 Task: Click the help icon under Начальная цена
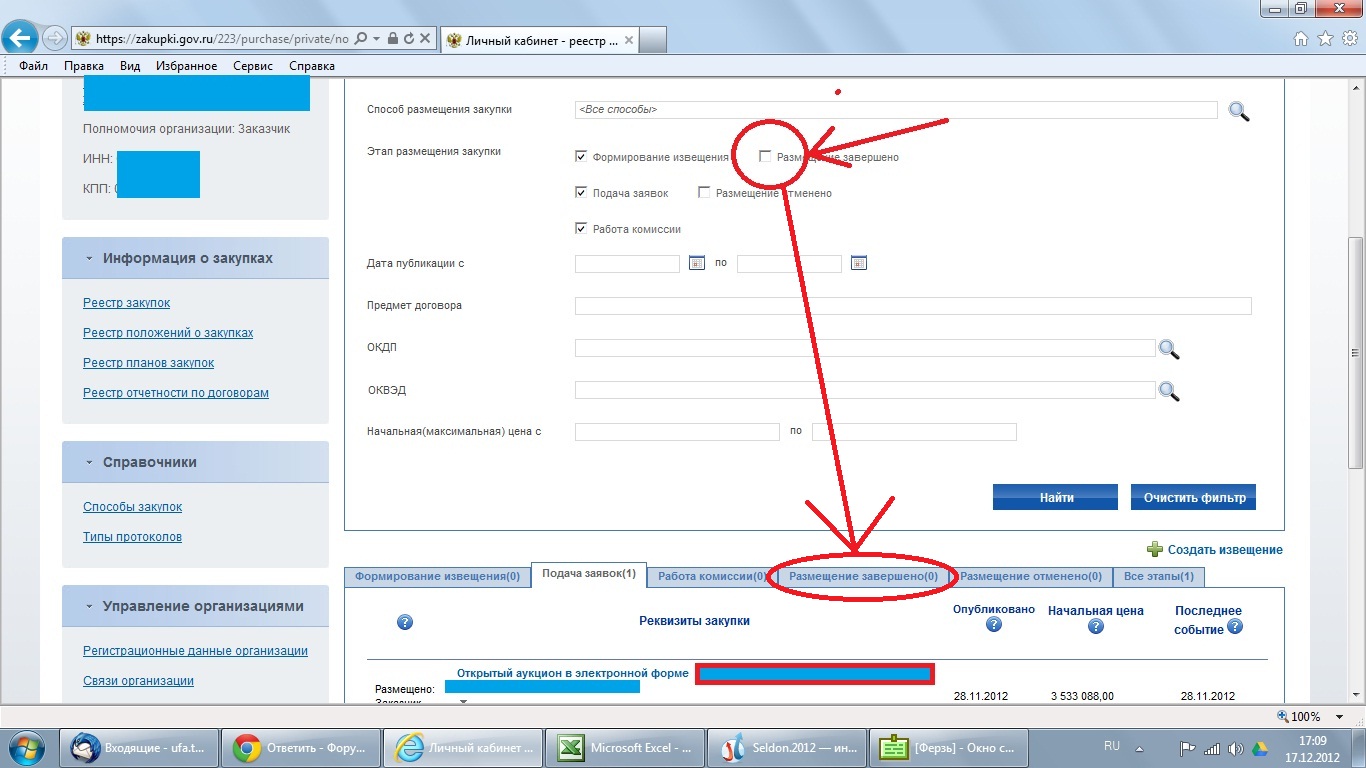(x=1095, y=627)
